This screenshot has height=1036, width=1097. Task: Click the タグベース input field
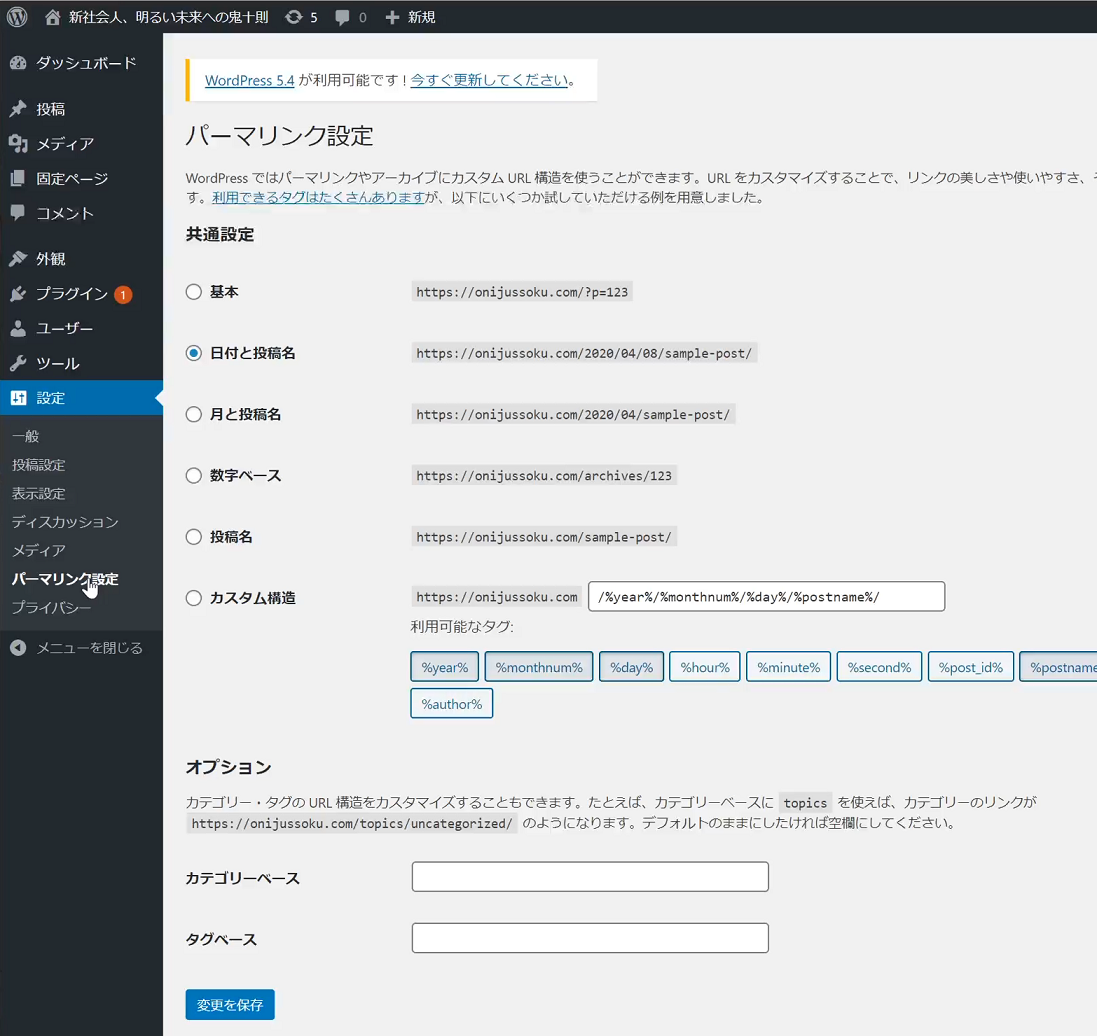pyautogui.click(x=590, y=938)
